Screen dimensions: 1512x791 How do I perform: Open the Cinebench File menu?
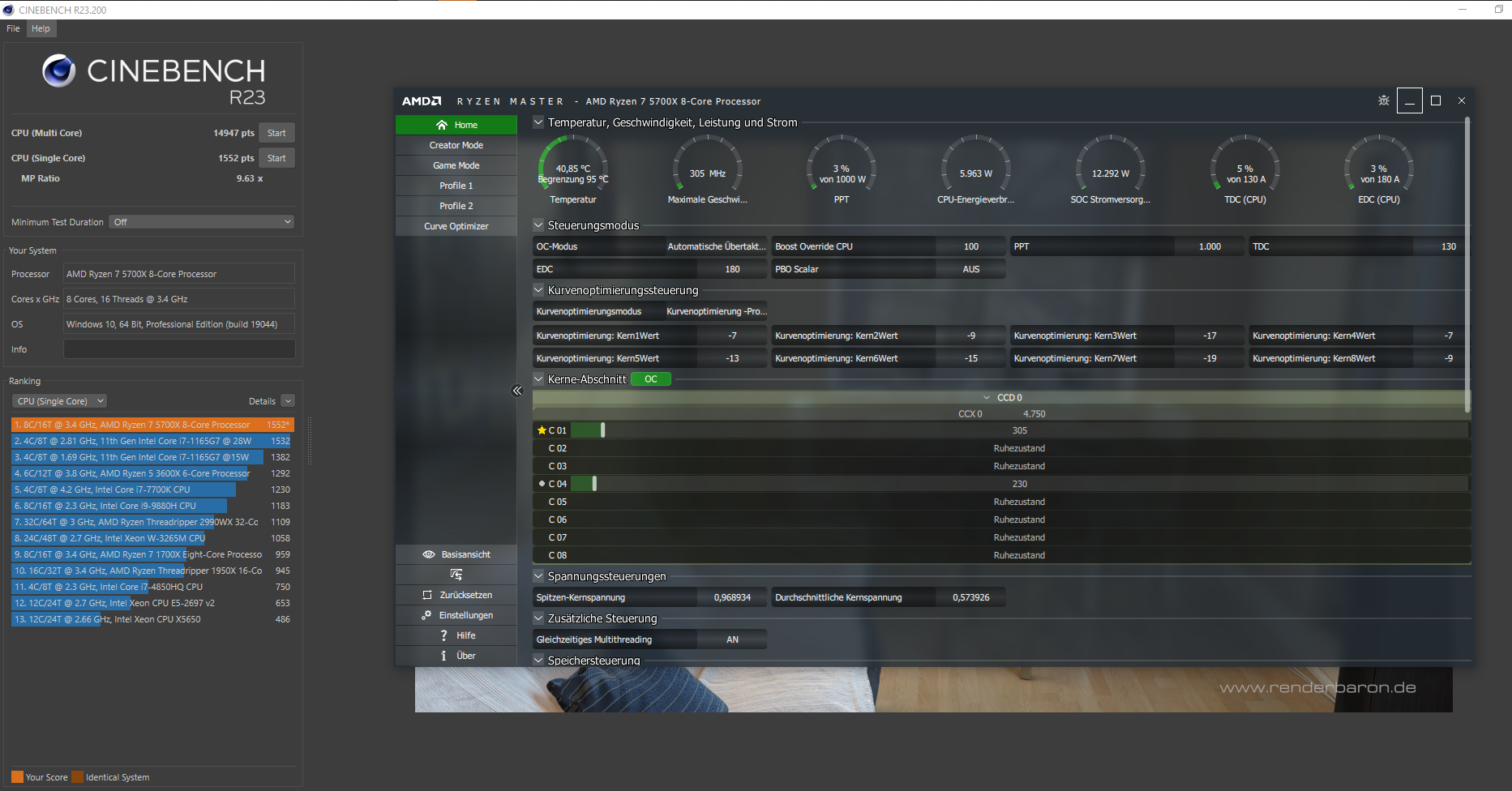[13, 28]
